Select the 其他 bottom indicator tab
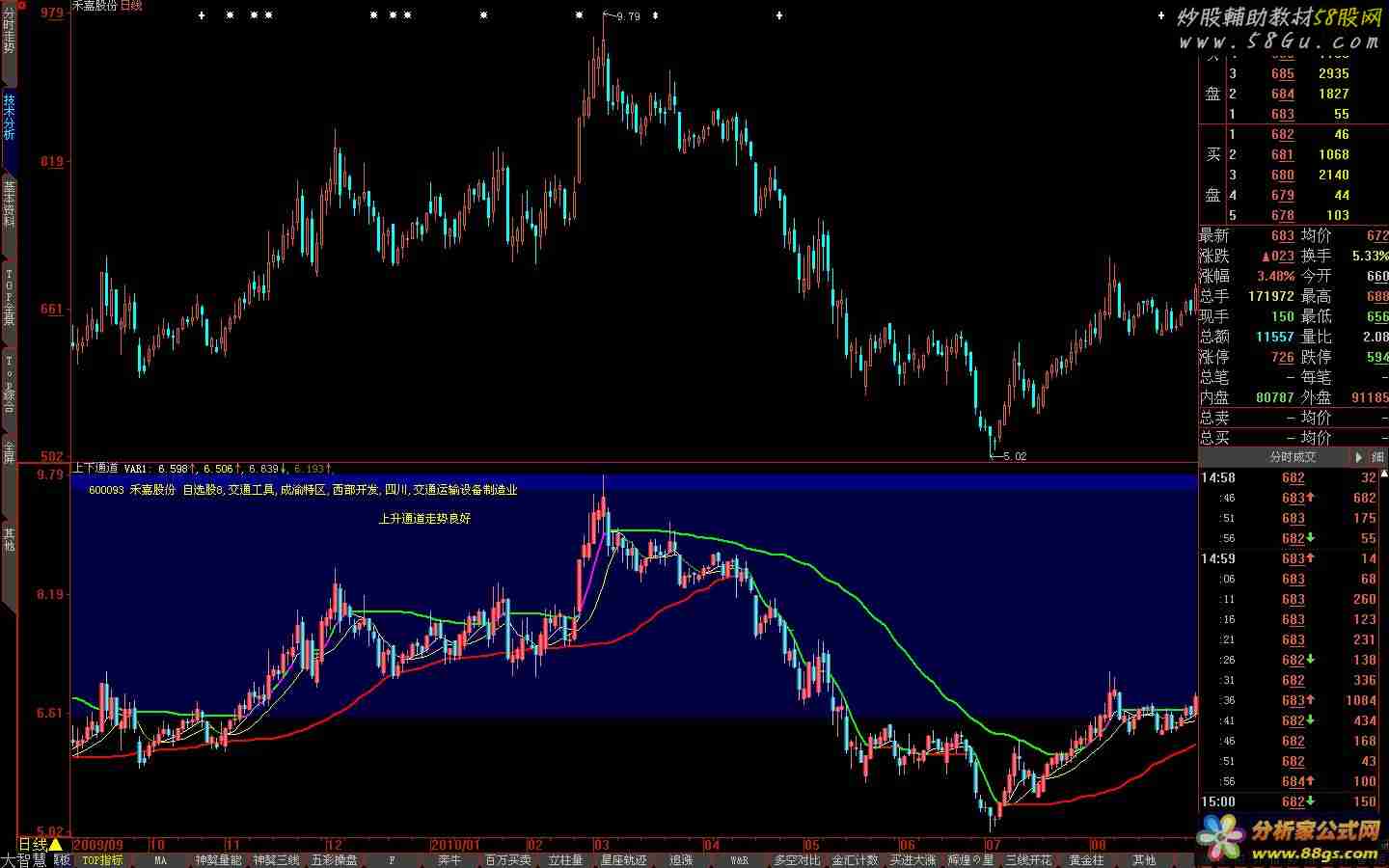 tap(1144, 860)
